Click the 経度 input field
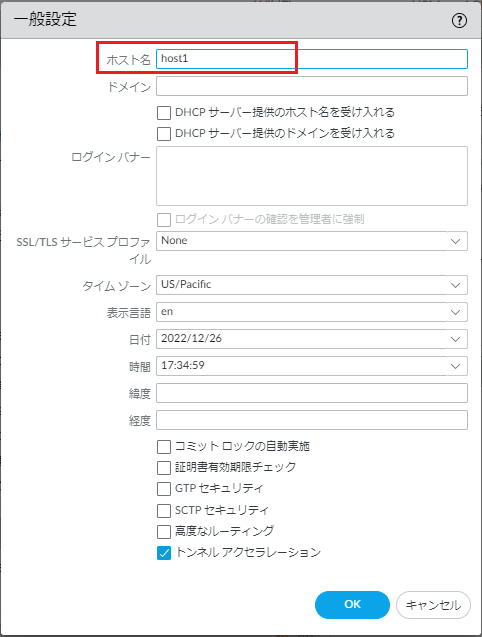482x637 pixels. click(312, 420)
